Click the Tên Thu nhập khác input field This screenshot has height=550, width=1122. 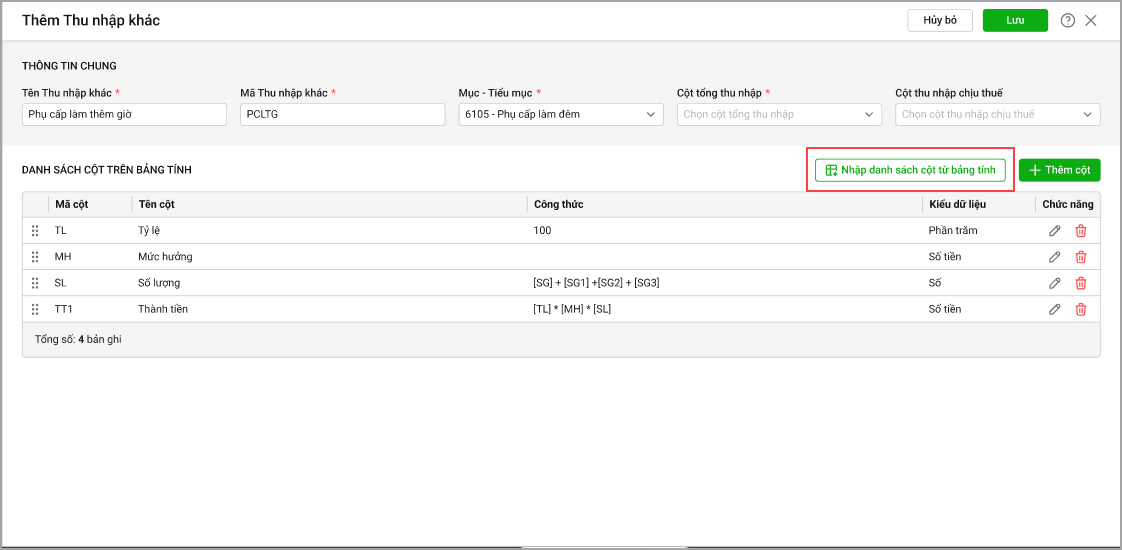point(124,115)
